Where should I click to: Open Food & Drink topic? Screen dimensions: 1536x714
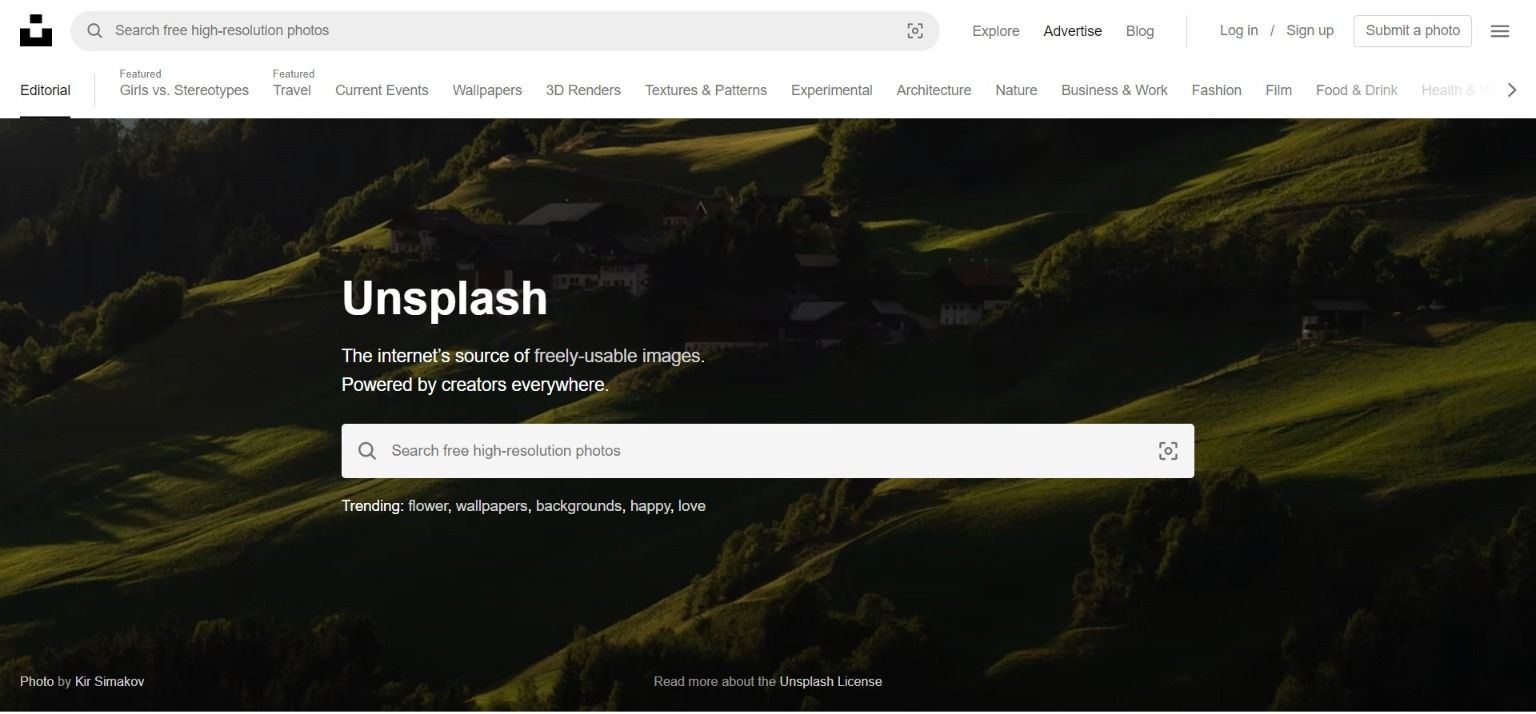coord(1357,90)
